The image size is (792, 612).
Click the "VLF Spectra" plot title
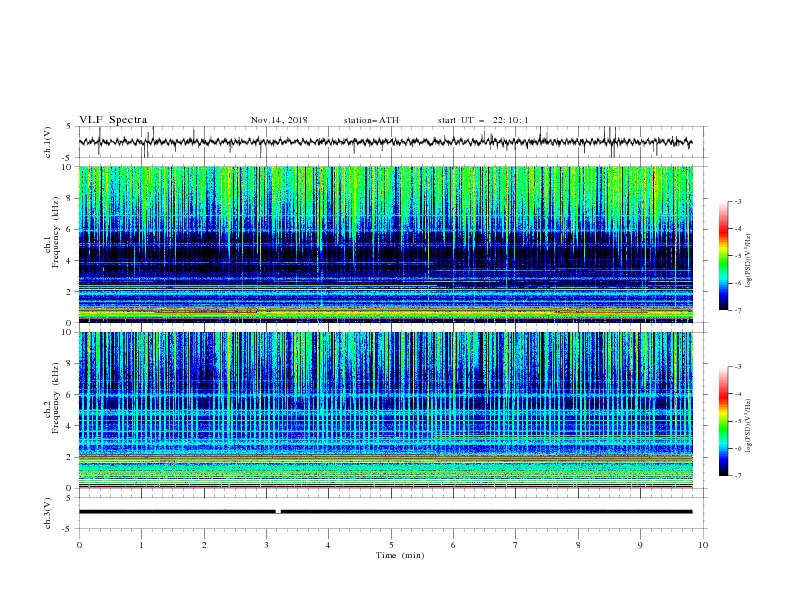point(113,120)
